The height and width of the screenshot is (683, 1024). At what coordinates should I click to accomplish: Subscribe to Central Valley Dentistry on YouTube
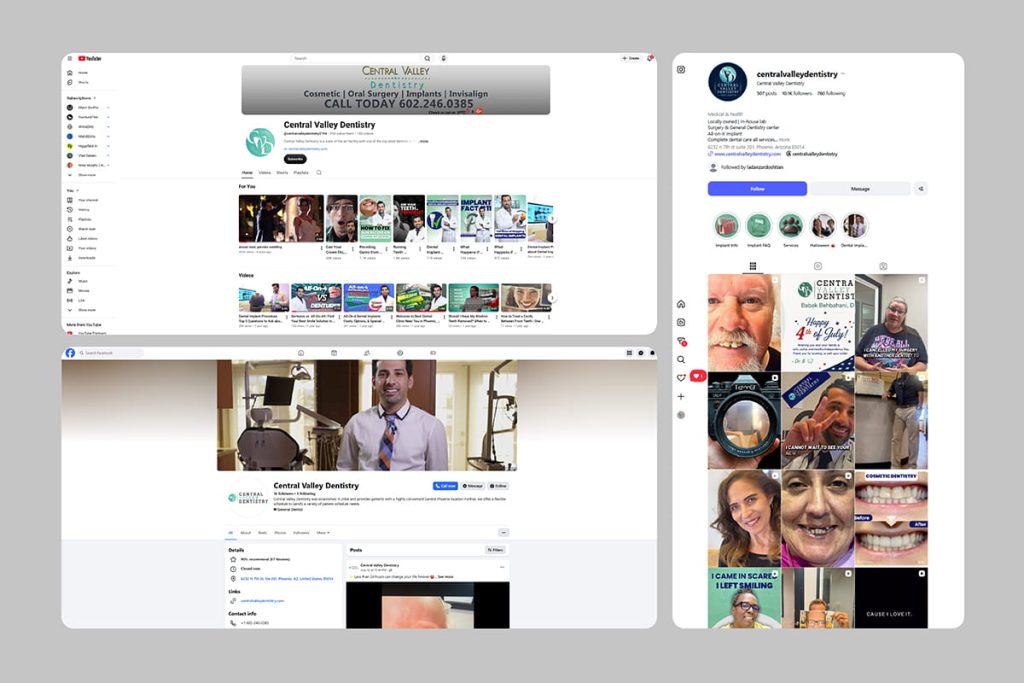(x=295, y=159)
